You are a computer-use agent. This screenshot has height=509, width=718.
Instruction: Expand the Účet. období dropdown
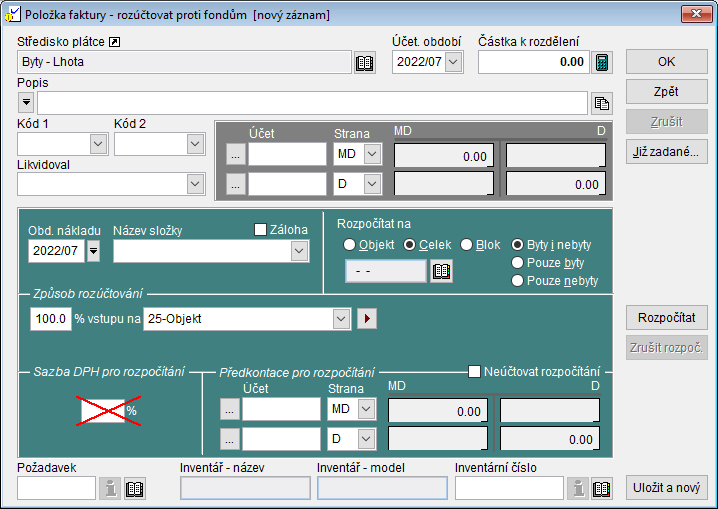coord(454,62)
